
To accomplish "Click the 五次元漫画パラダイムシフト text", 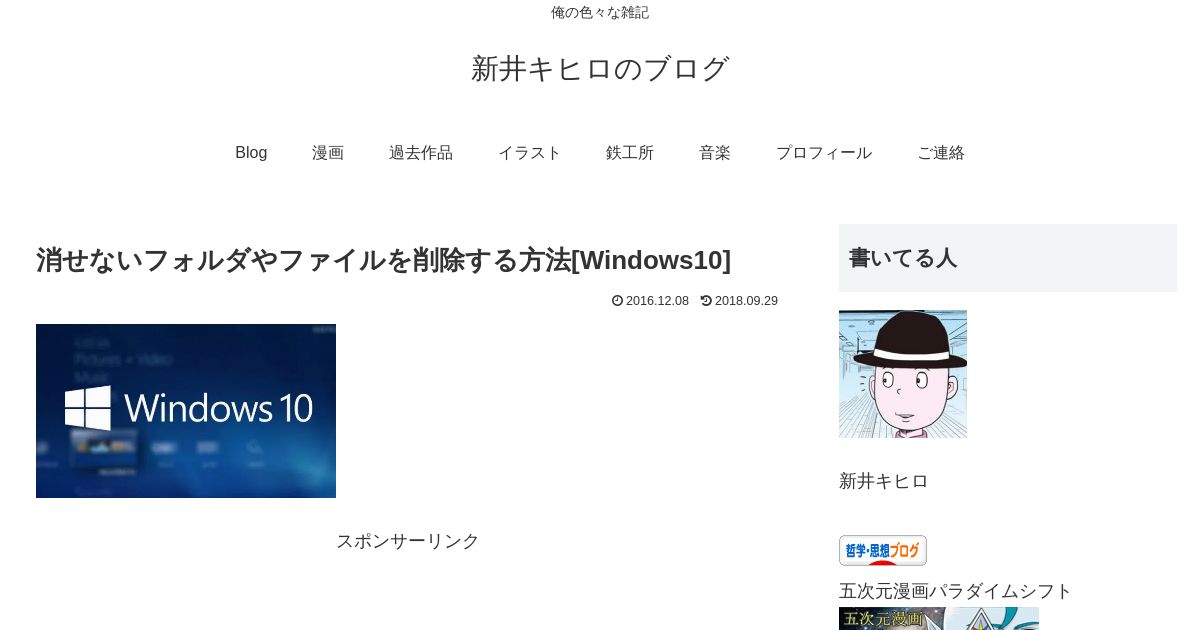I will (955, 591).
